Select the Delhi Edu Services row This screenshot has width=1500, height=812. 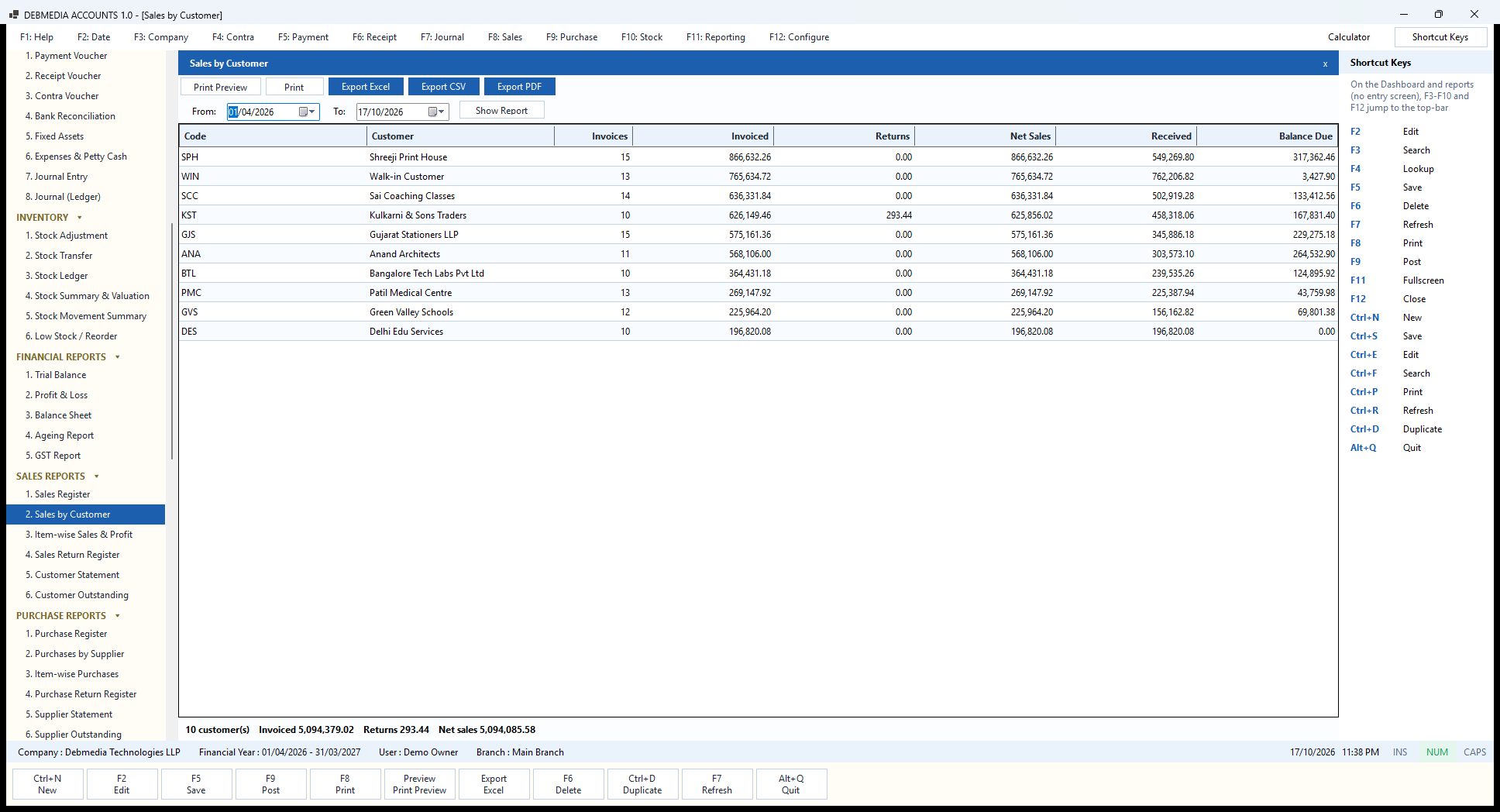click(759, 332)
